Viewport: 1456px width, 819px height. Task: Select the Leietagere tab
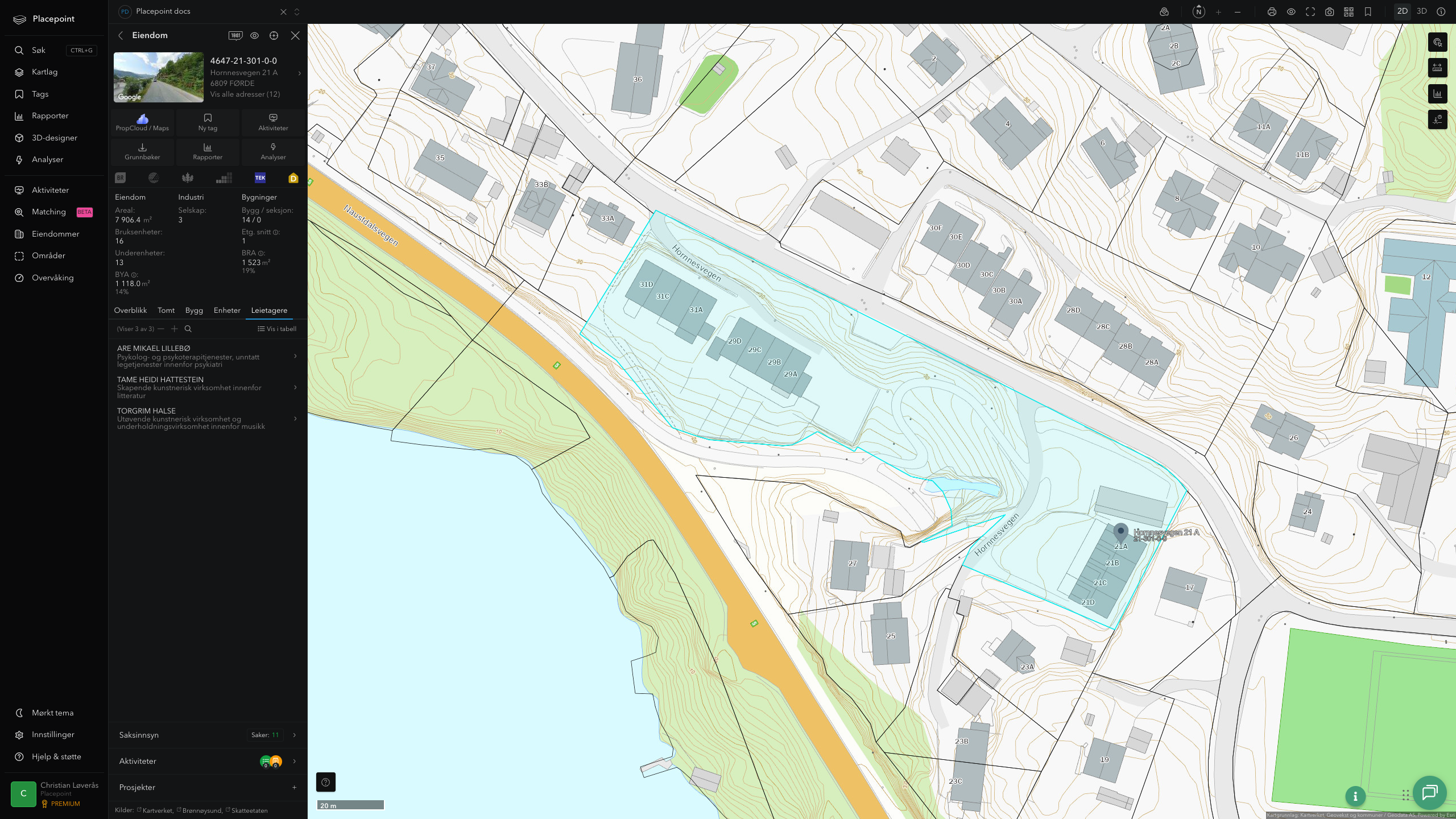269,311
